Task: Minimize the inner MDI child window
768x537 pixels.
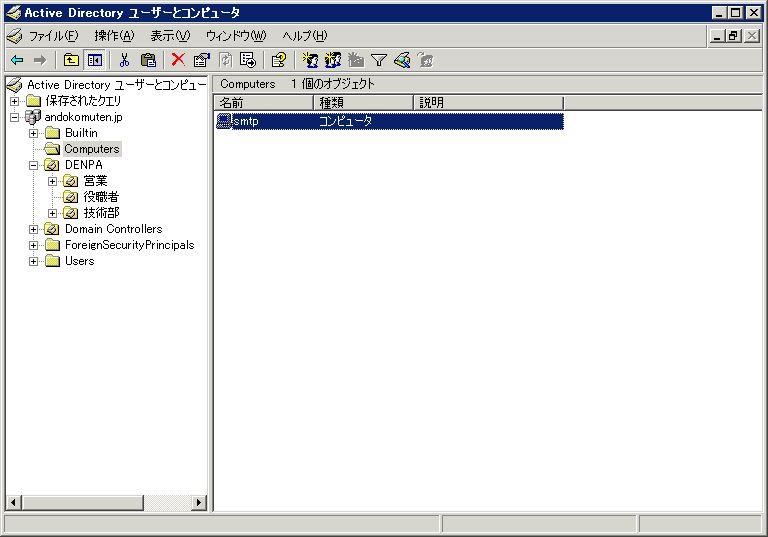Action: point(718,36)
